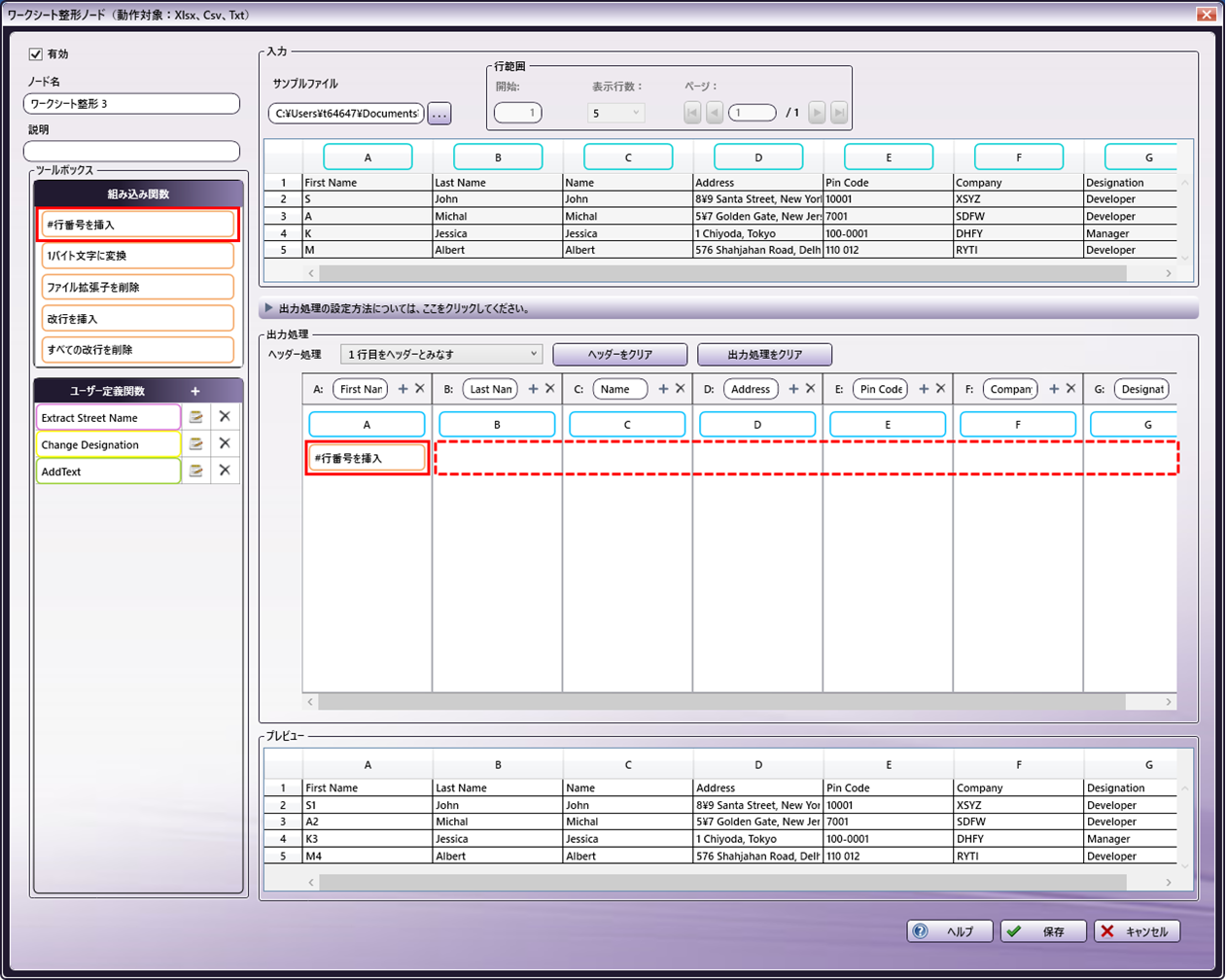
Task: Delete the Extract Street Name function
Action: [x=225, y=416]
